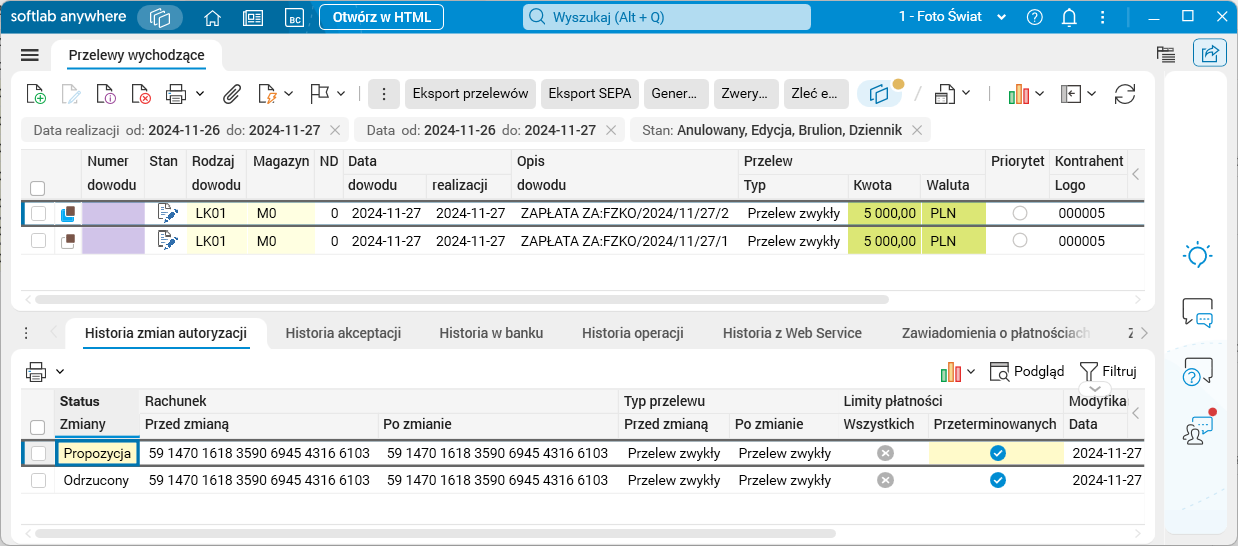Click the list view settings icon
1238x546 pixels.
tap(1165, 54)
